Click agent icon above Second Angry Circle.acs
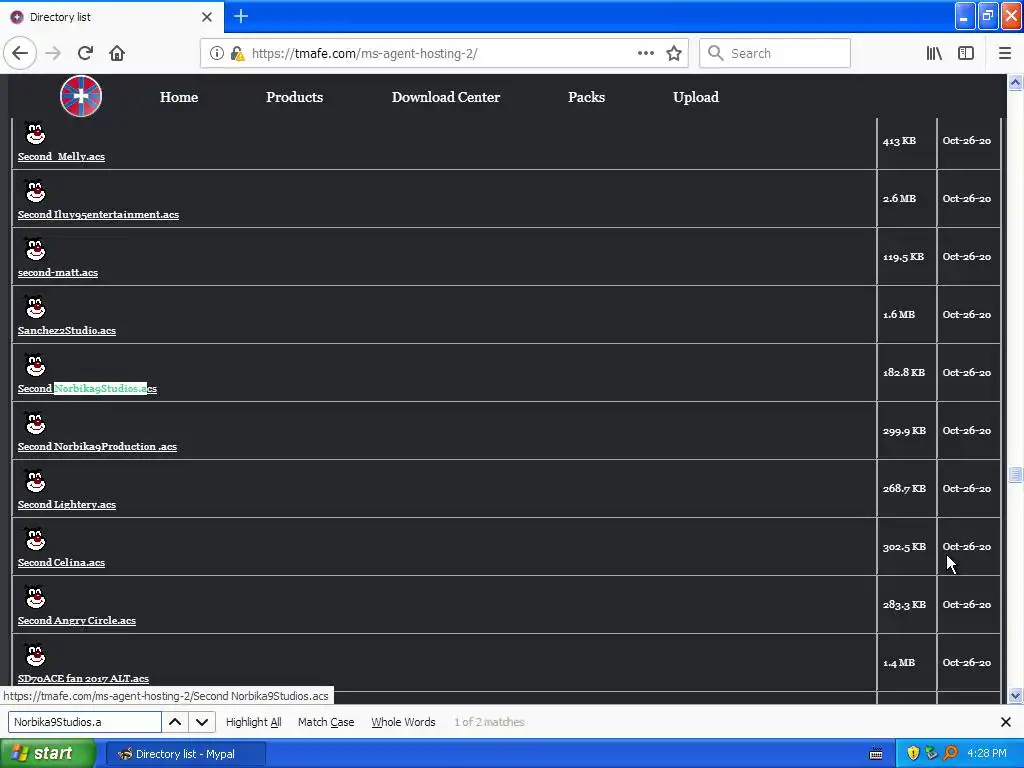Screen dimensions: 1024x768 click(x=35, y=598)
